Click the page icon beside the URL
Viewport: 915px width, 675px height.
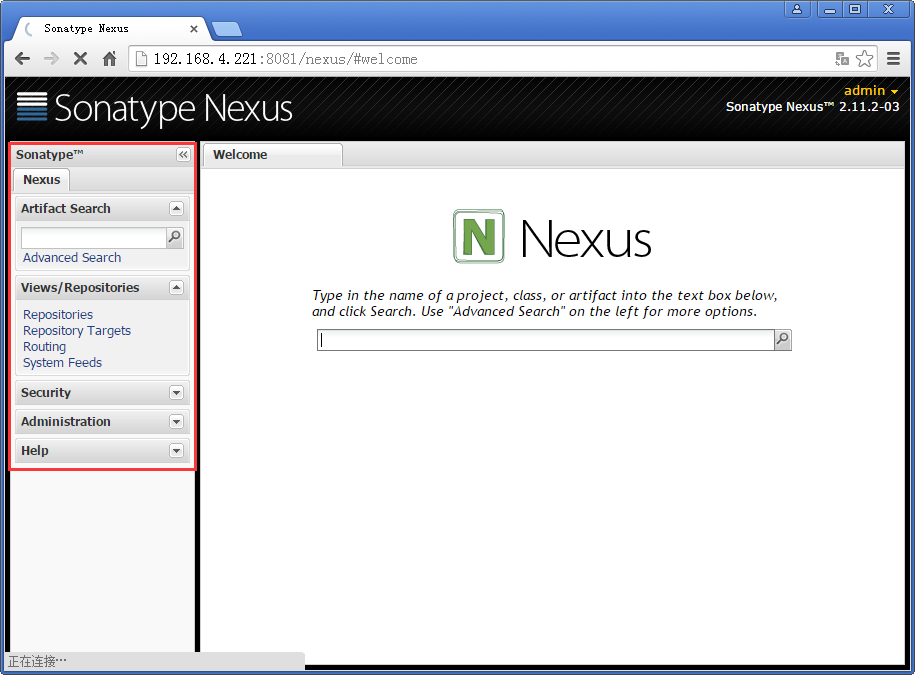click(x=141, y=59)
